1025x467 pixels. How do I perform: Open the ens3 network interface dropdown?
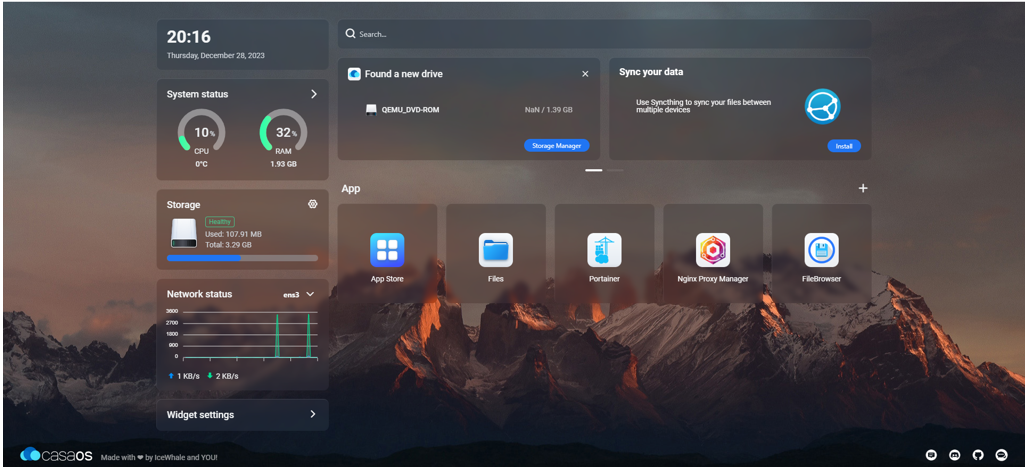299,294
